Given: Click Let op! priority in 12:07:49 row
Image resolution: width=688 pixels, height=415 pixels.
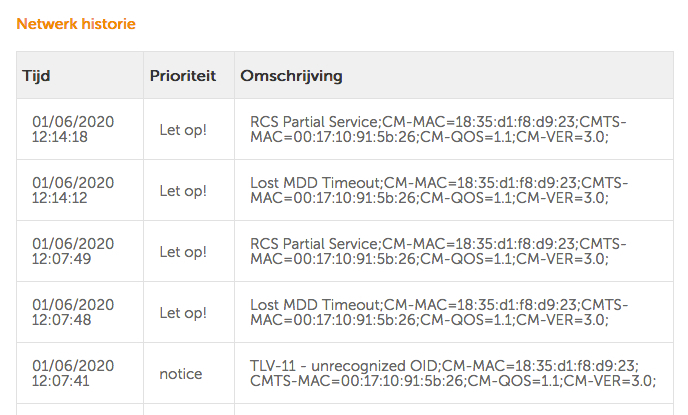Looking at the screenshot, I should [x=183, y=252].
